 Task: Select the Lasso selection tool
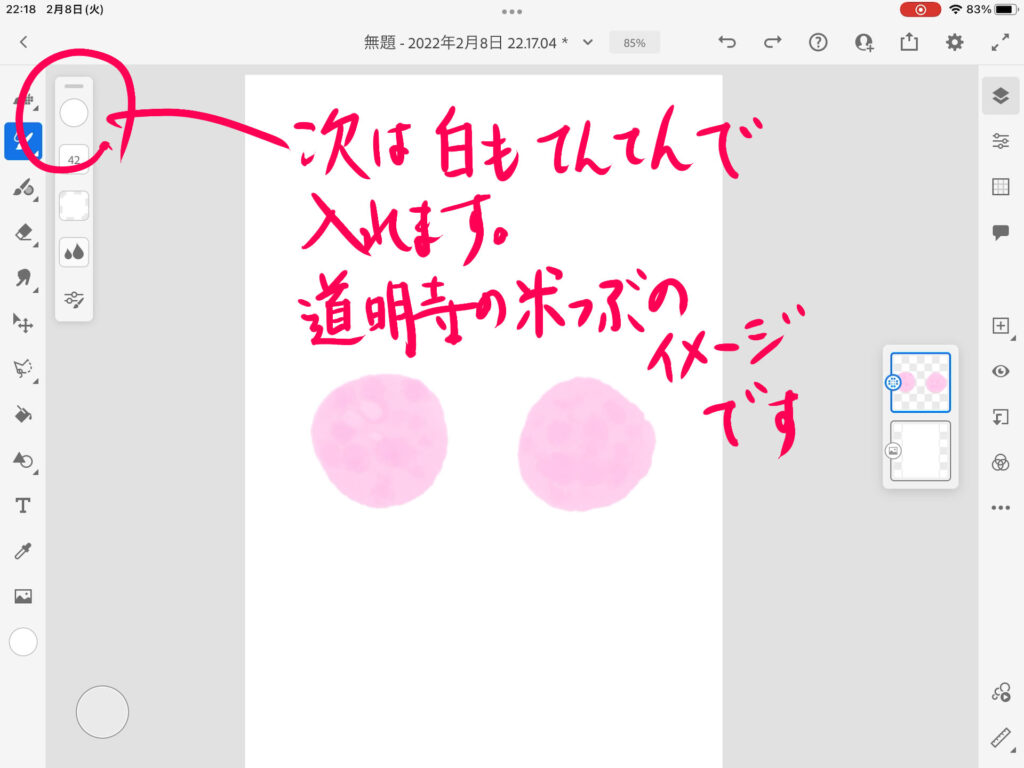coord(23,368)
